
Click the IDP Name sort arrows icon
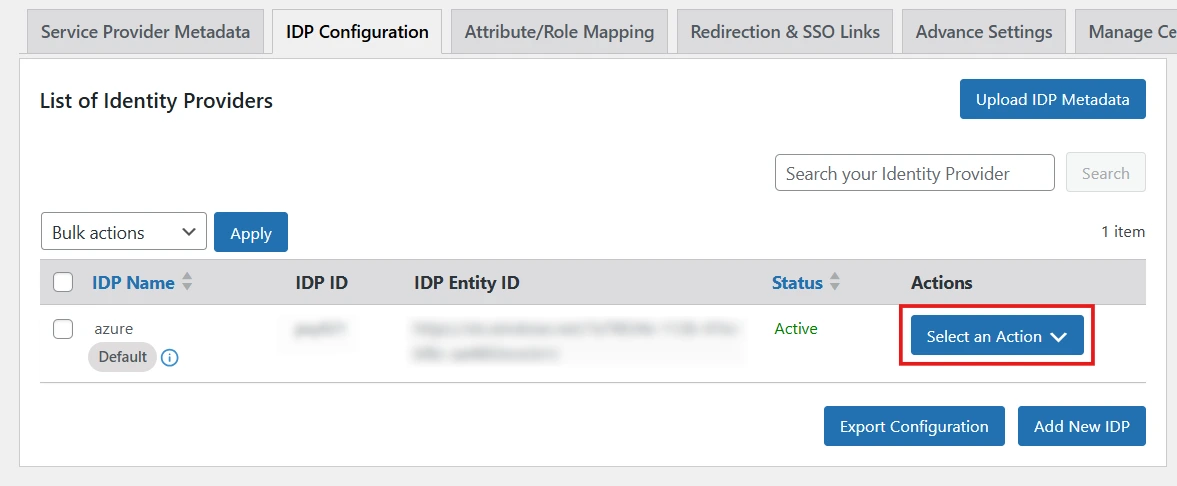tap(187, 283)
